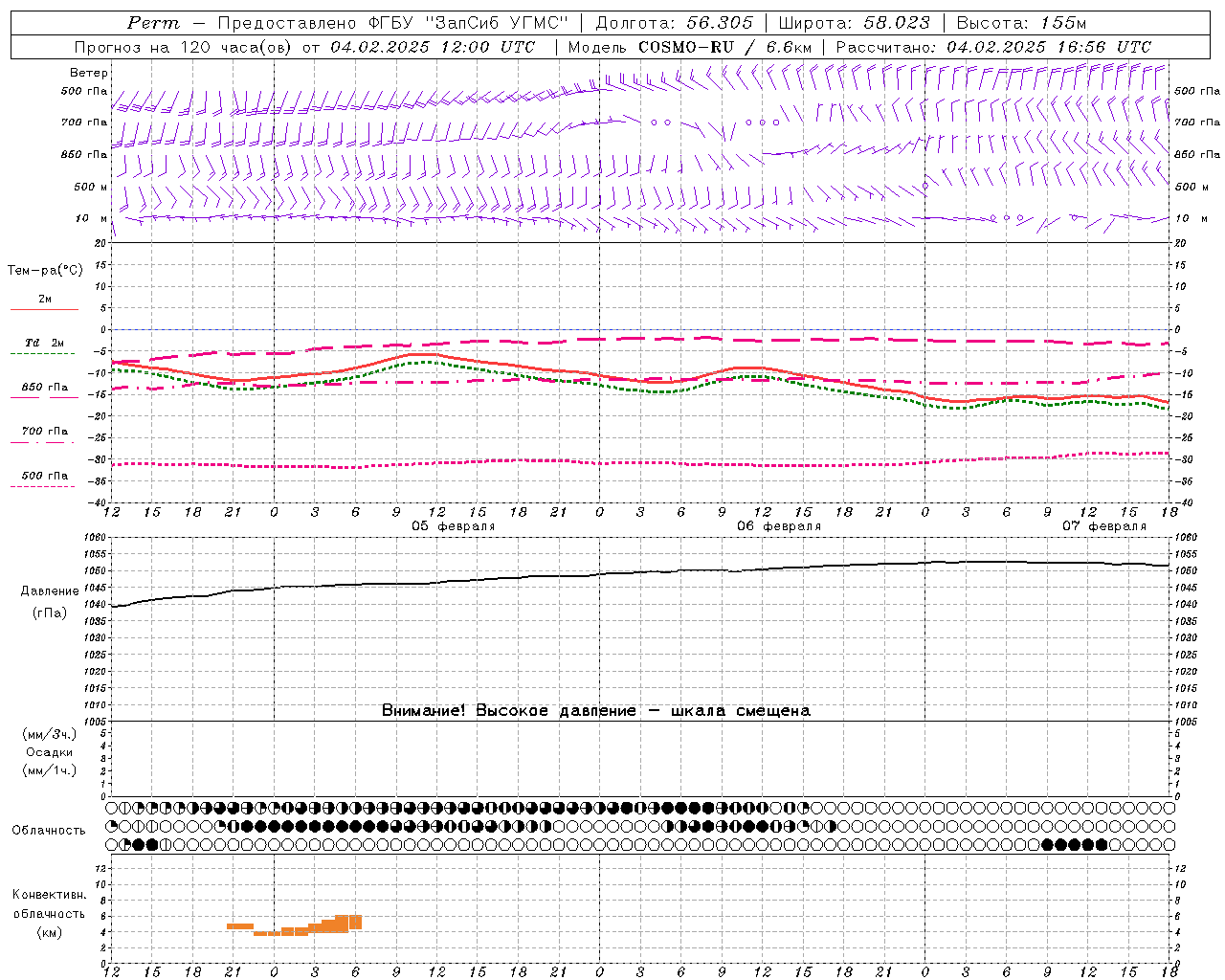This screenshot has width=1225, height=980.
Task: Click the warning "Внимание! Высокое давление — шкала смещена"
Action: click(x=595, y=710)
